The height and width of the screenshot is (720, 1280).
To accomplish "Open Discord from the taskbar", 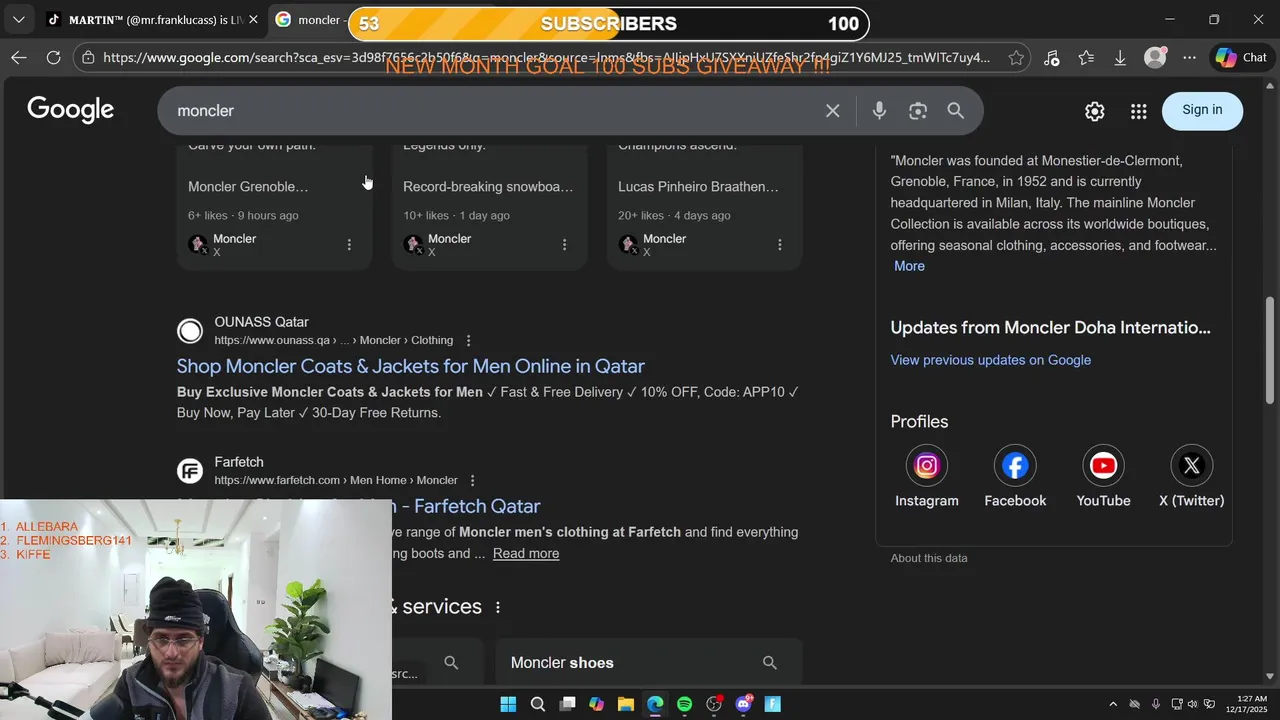I will 743,704.
